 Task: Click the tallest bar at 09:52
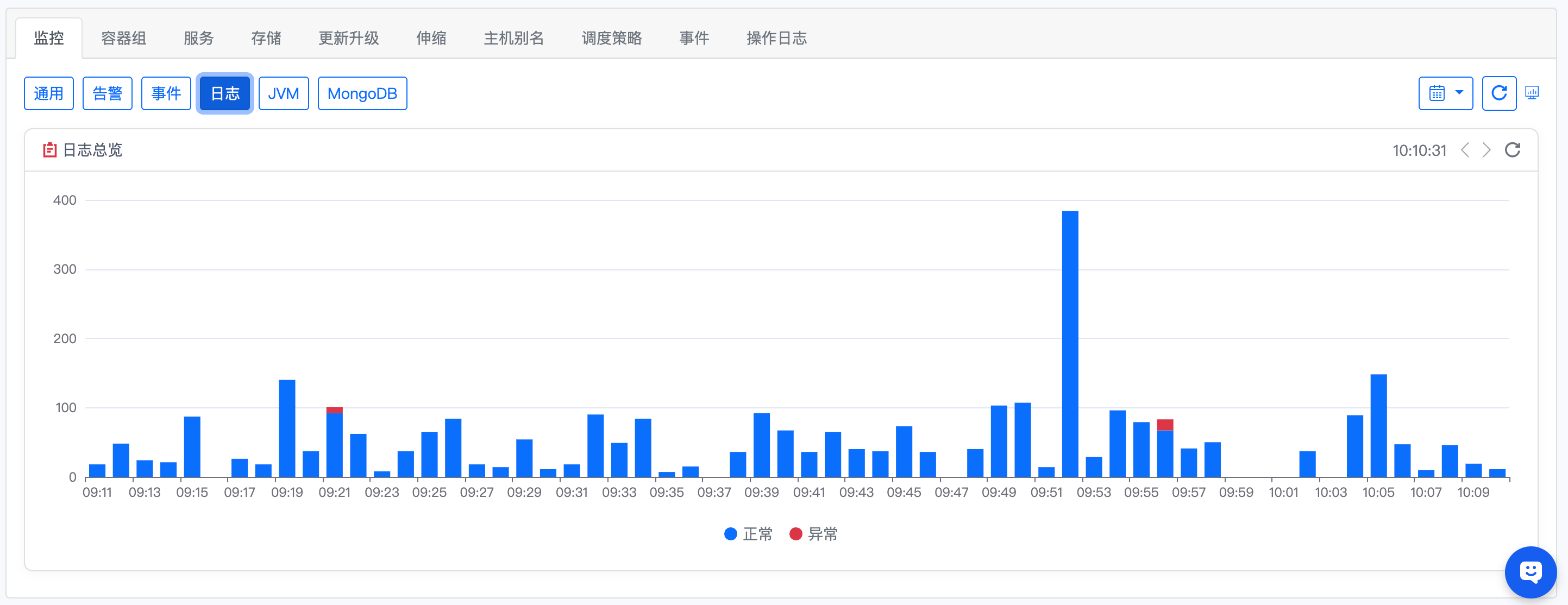[x=1069, y=344]
